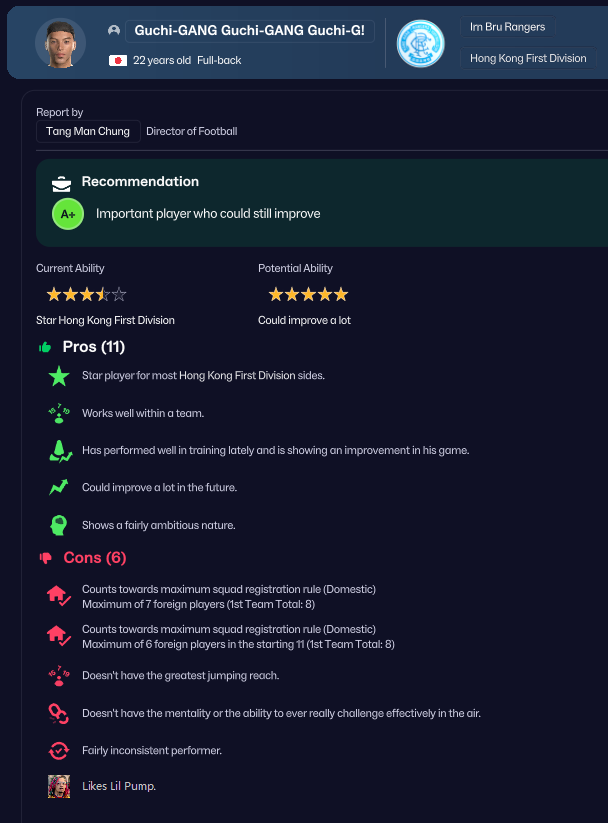Screen dimensions: 608x823
Task: Click the Lil Pump thumbnail image
Action: [x=59, y=786]
